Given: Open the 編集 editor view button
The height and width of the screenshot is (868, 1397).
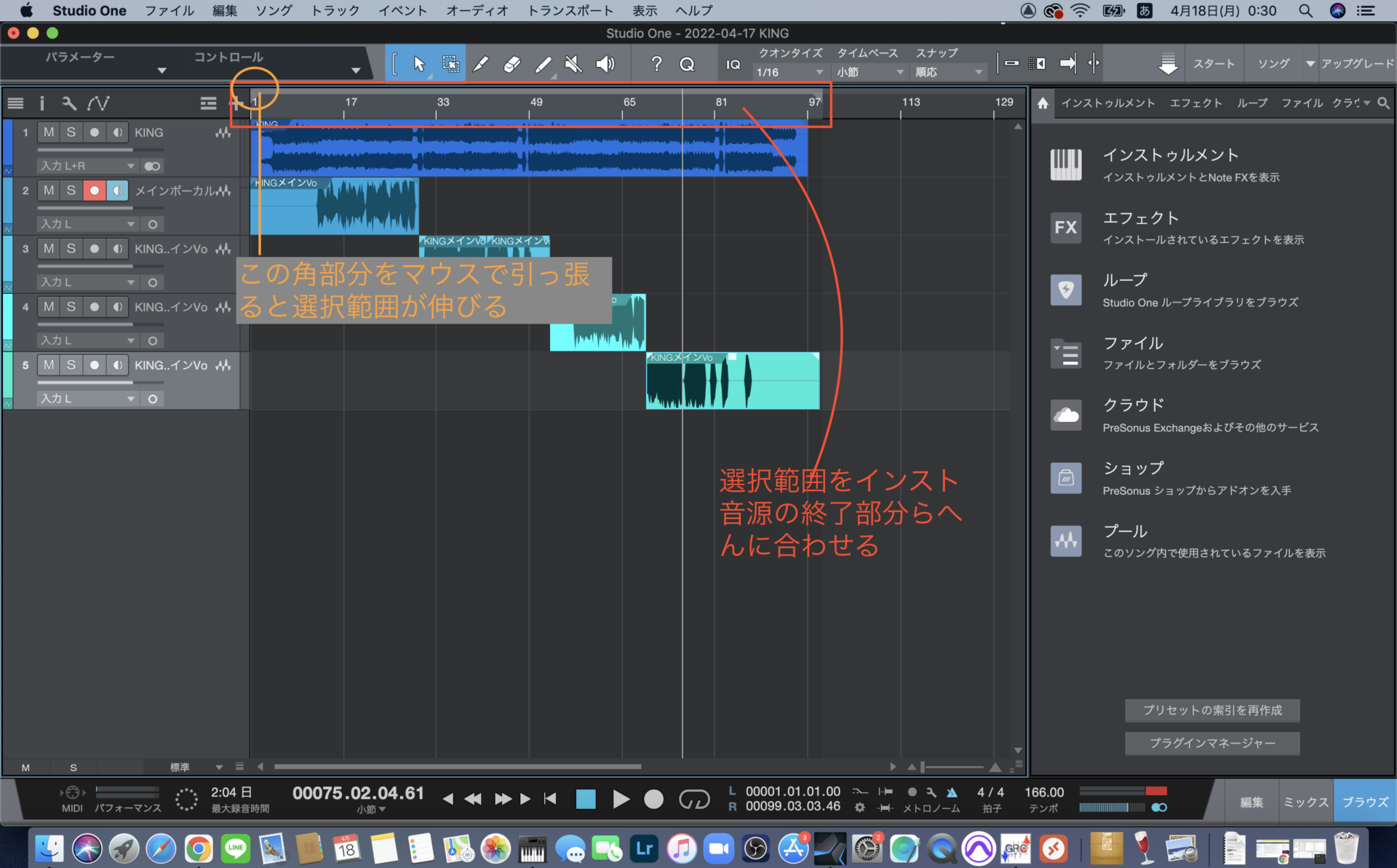Looking at the screenshot, I should [1251, 802].
